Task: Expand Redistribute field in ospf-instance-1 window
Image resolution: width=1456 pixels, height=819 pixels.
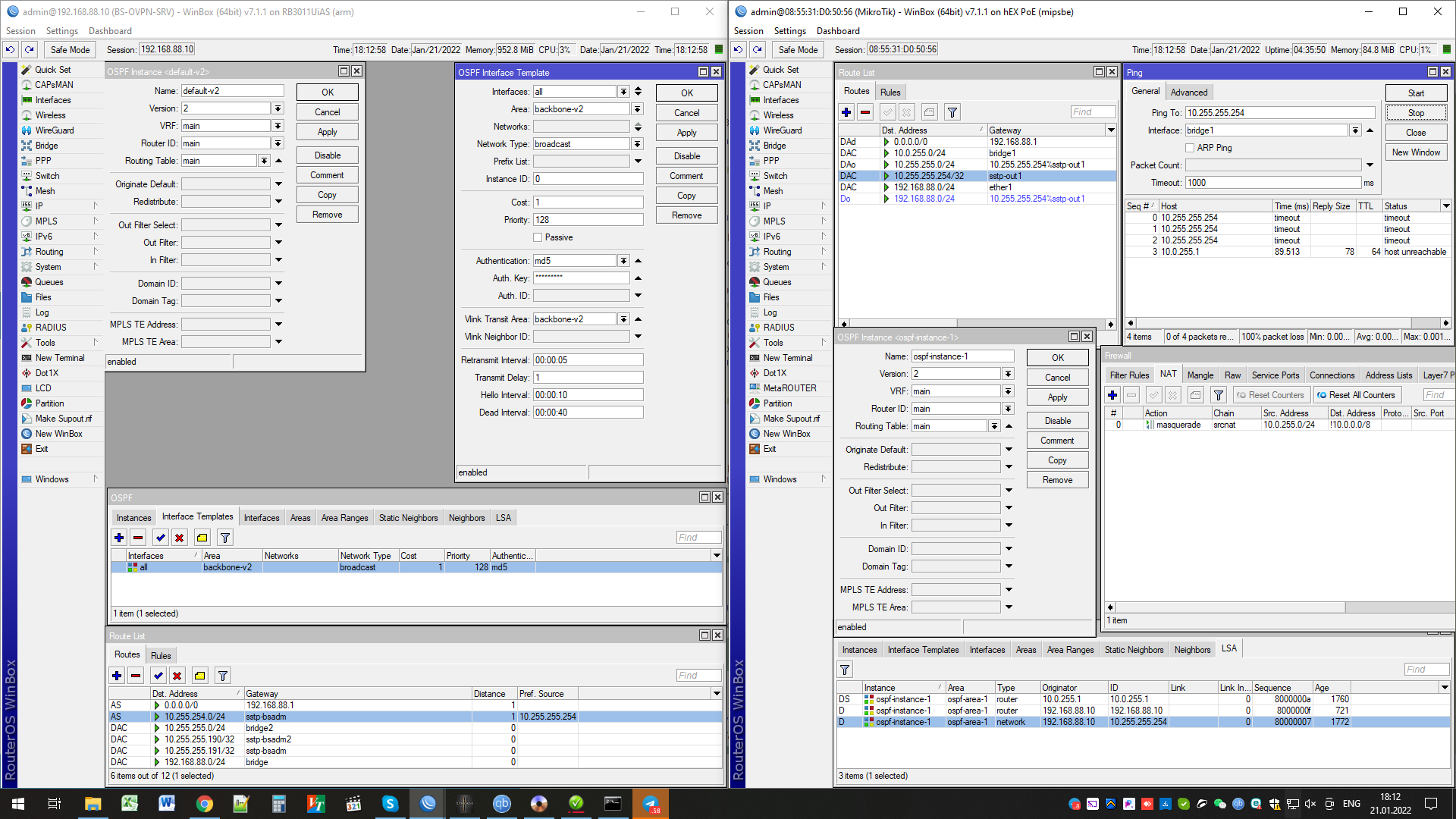Action: tap(1009, 467)
